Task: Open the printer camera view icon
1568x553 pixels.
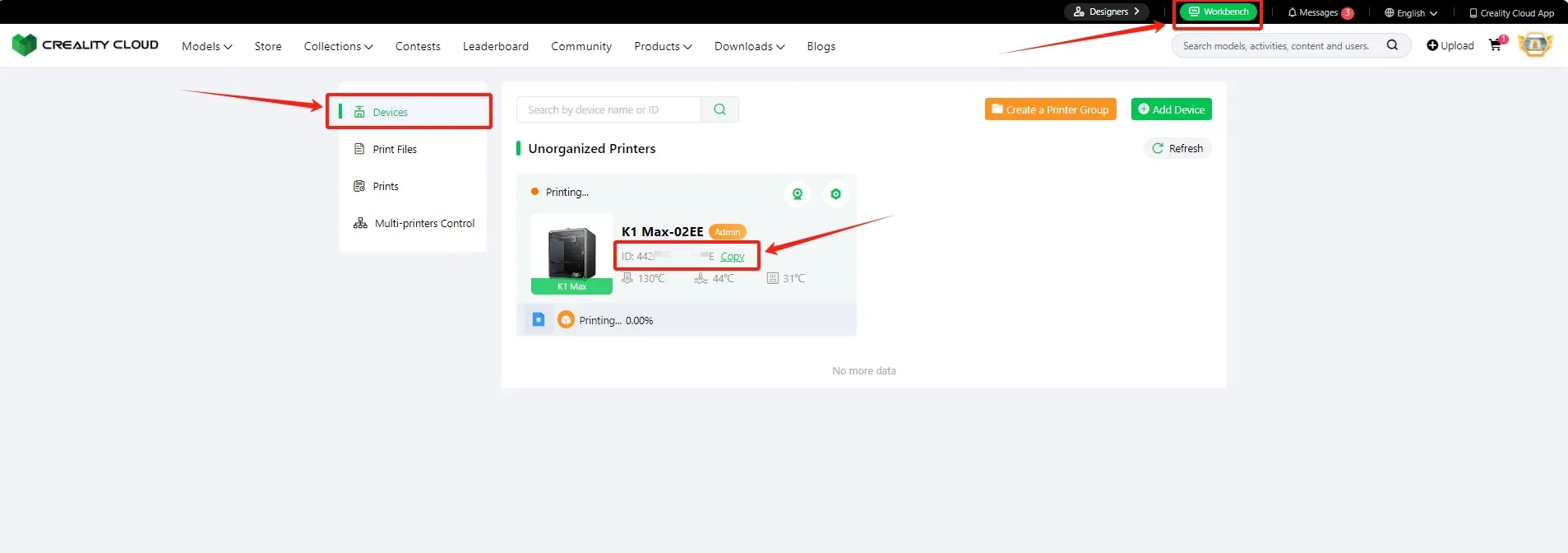Action: click(797, 194)
